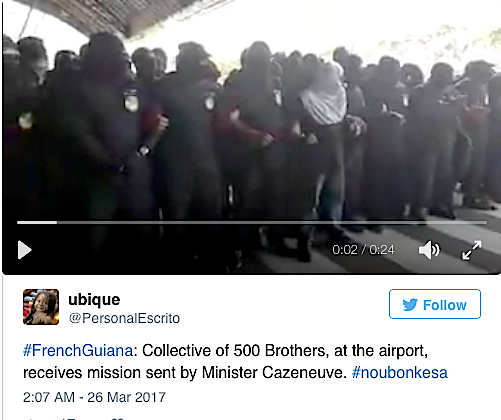Follow the @PersonalEscrito account

pyautogui.click(x=435, y=304)
